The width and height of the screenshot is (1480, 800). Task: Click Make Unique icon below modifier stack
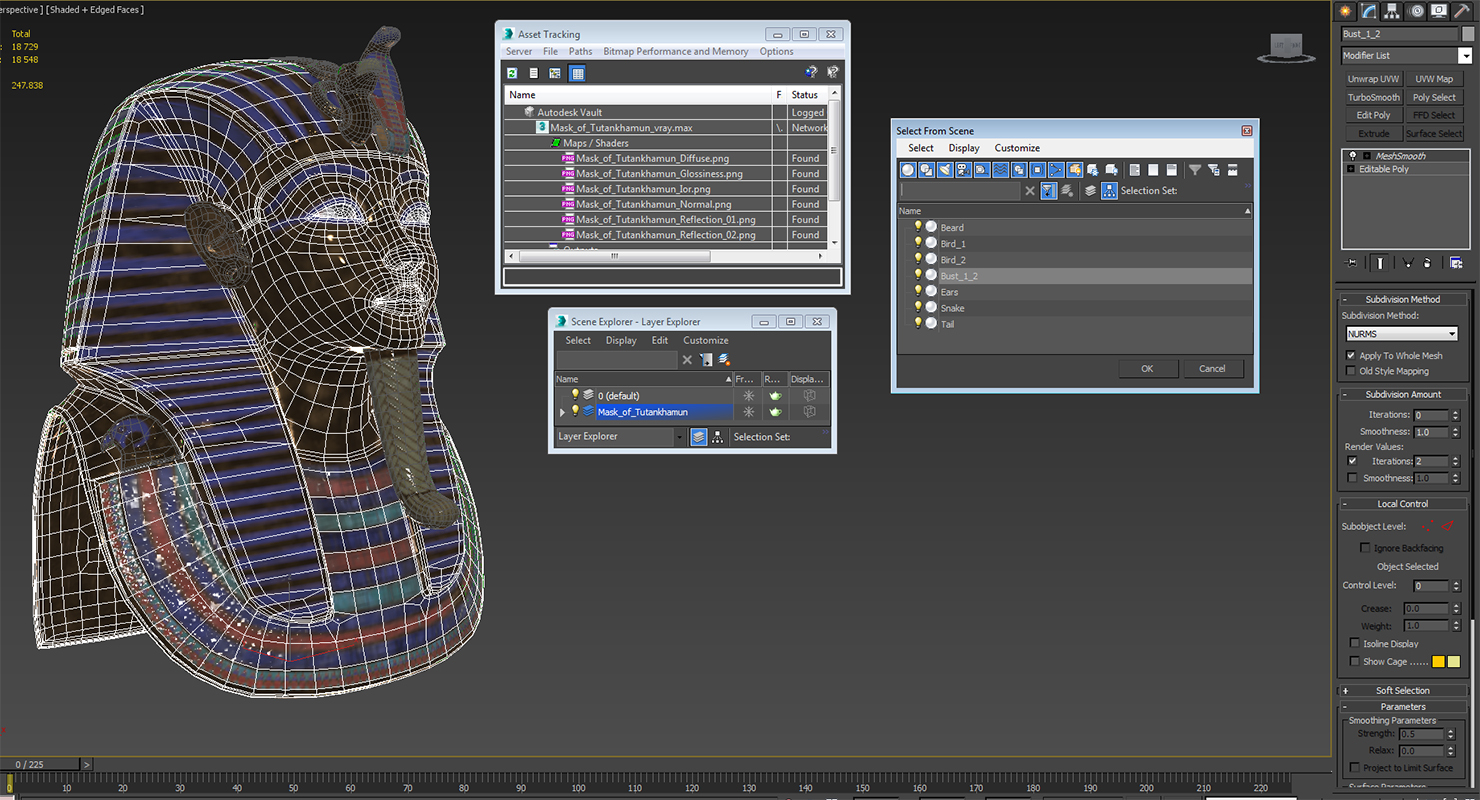coord(1407,263)
